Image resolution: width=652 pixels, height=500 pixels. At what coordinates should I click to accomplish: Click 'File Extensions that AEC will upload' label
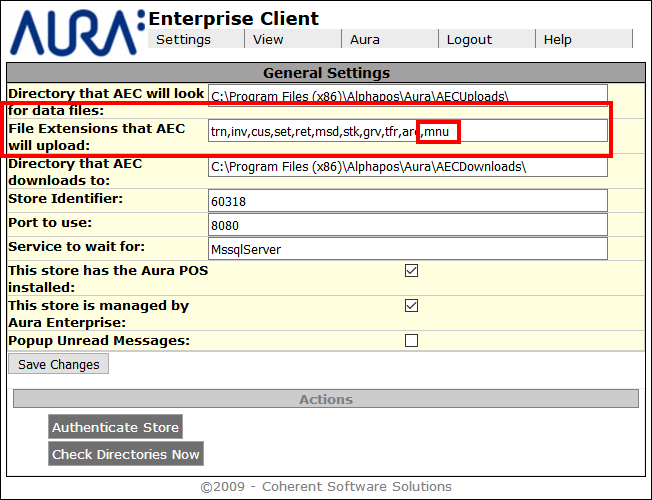pos(96,137)
